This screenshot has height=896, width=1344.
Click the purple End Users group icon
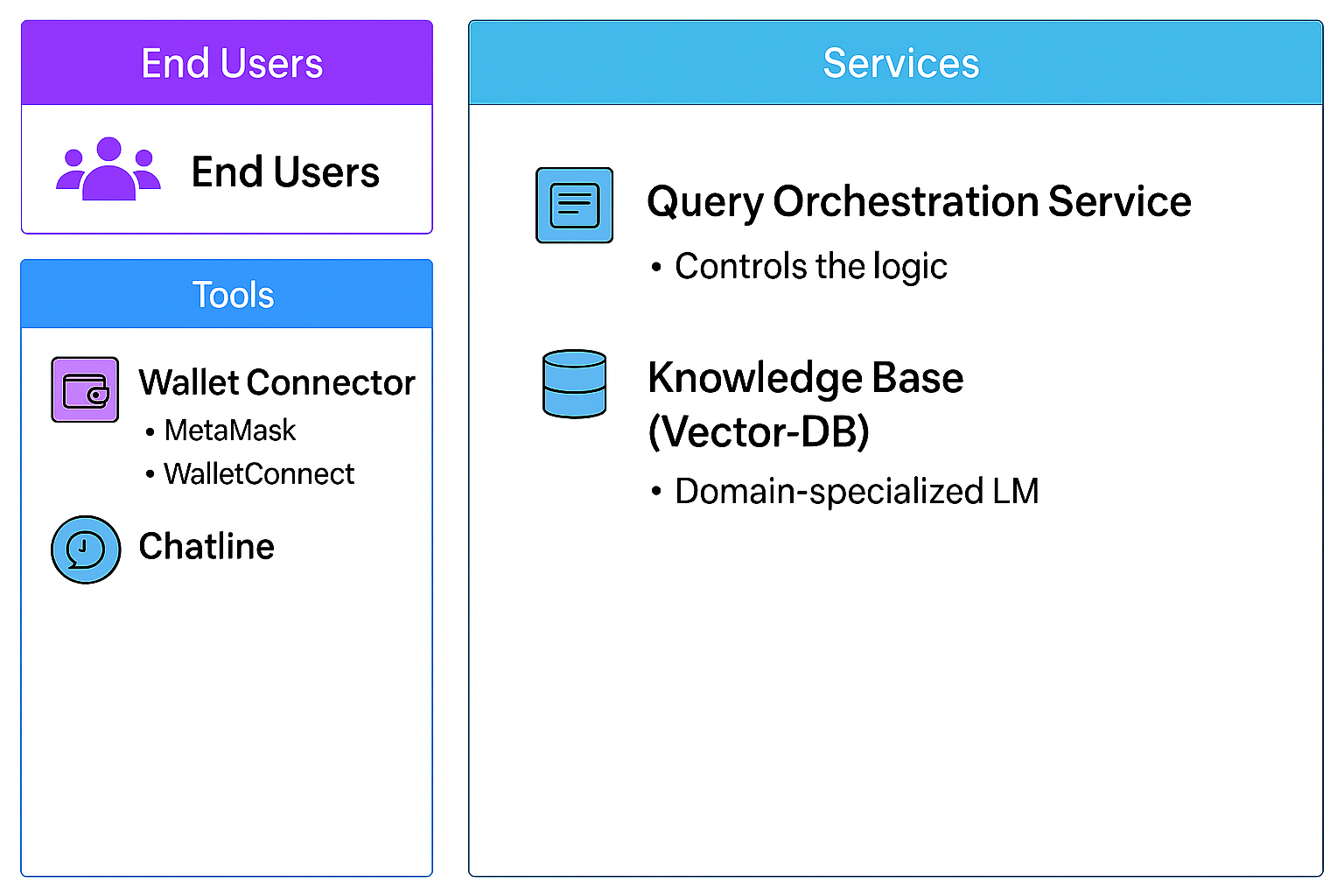click(108, 169)
